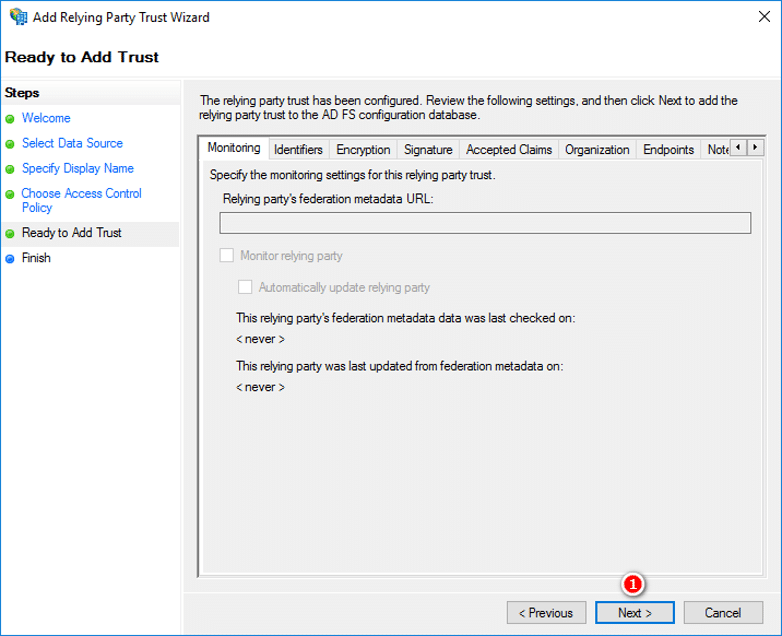Go back with the Previous button

coord(546,612)
